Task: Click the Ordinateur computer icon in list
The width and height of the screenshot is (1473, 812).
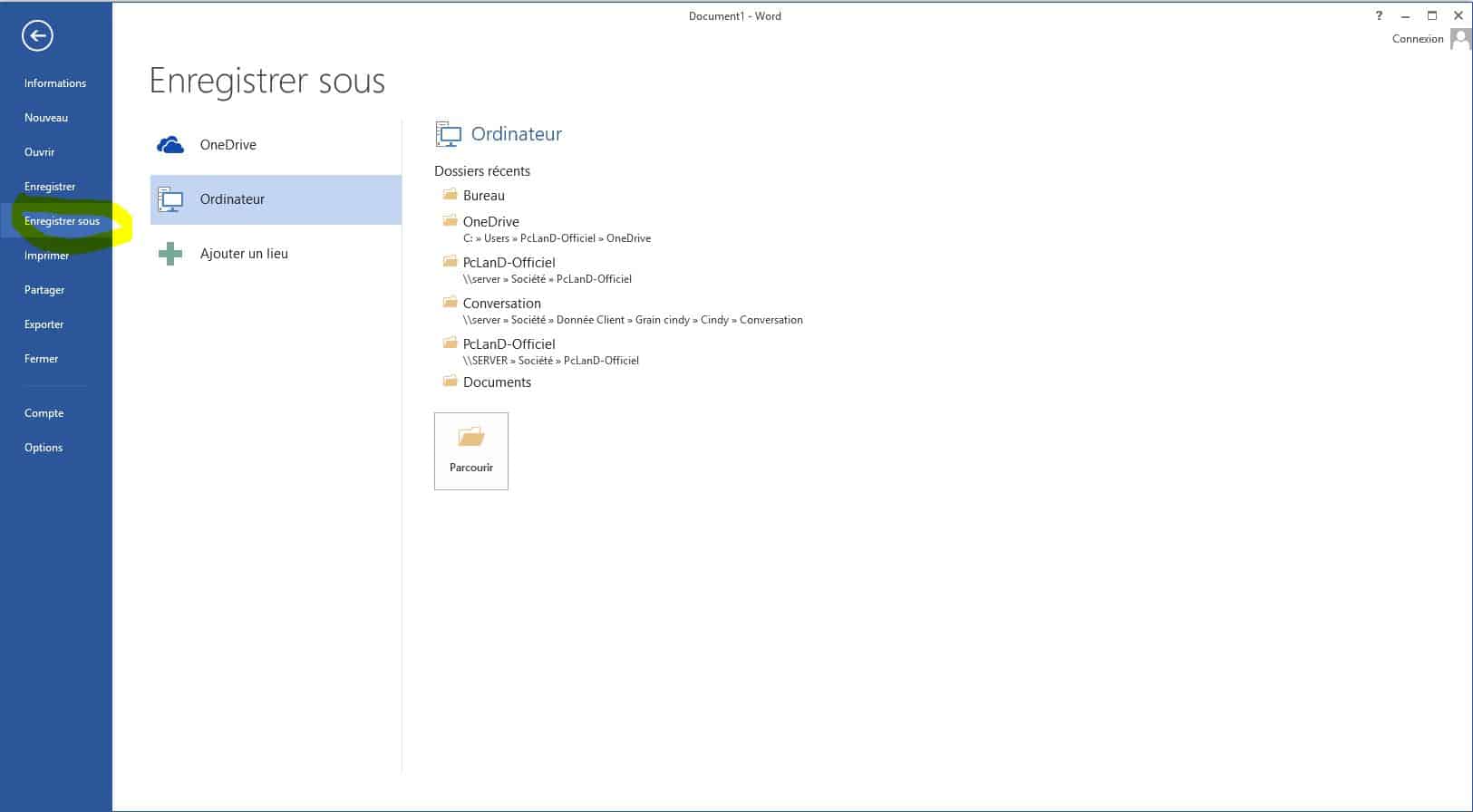Action: coord(170,199)
